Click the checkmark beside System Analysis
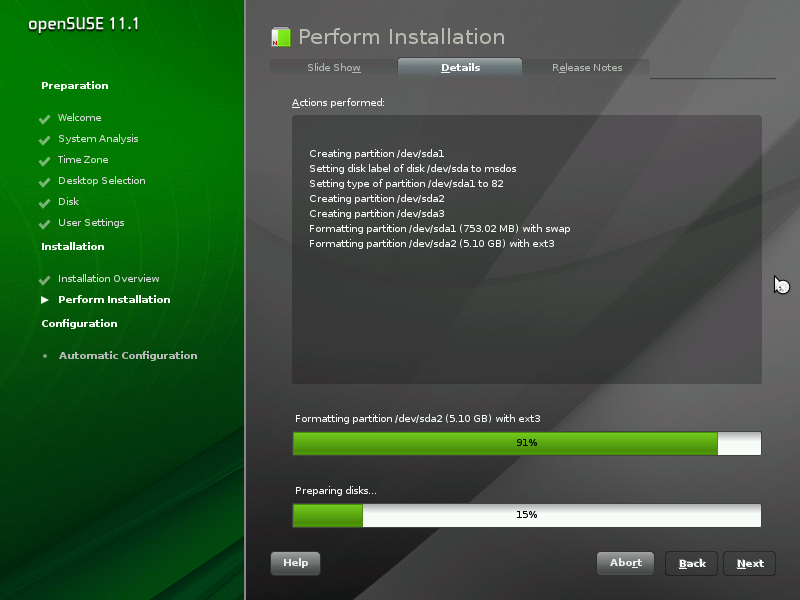 (x=44, y=140)
